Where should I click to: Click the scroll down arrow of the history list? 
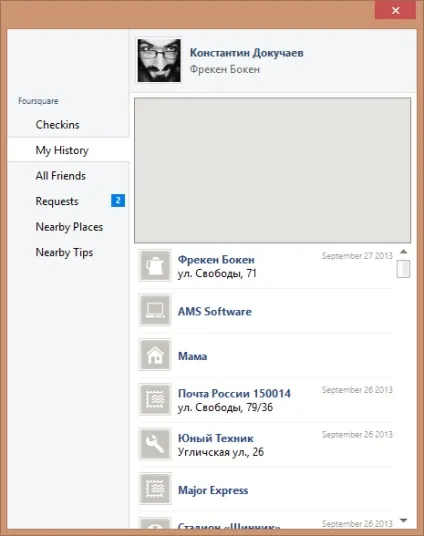[x=403, y=521]
